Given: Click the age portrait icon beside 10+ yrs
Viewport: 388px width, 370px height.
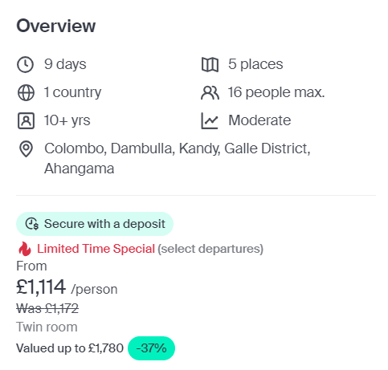Looking at the screenshot, I should click(26, 121).
